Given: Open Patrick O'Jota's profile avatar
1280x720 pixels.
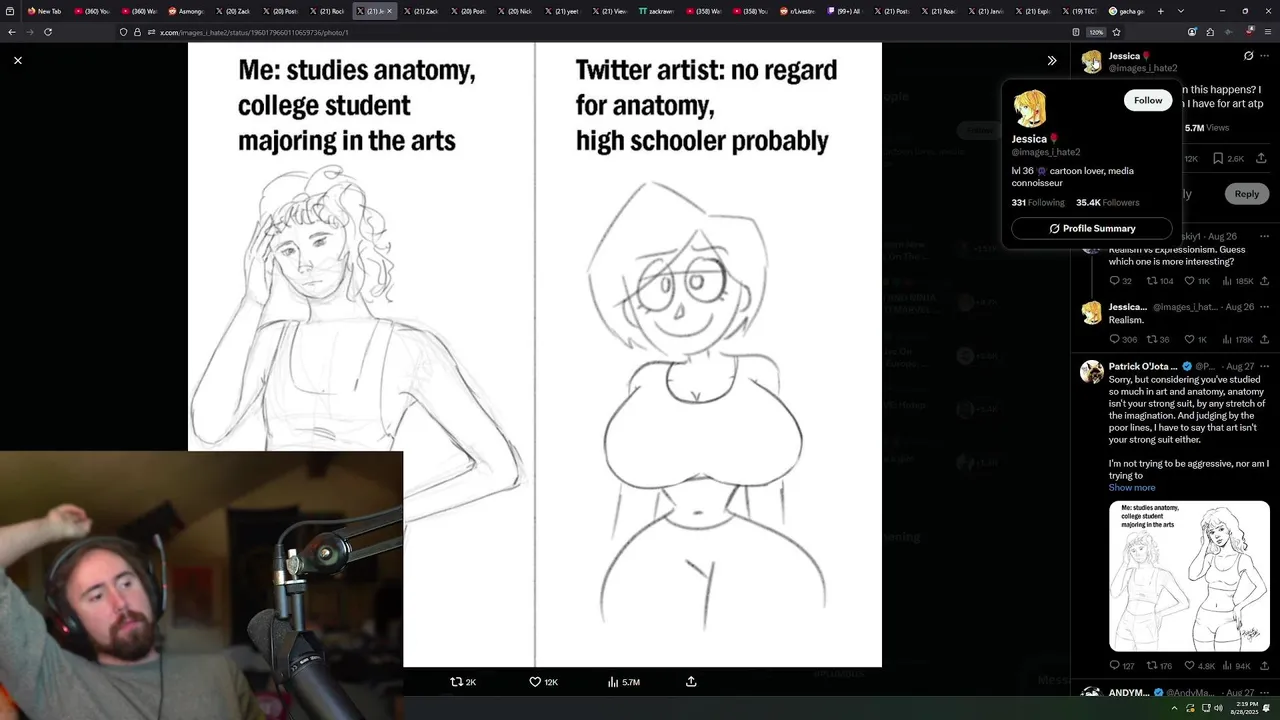Looking at the screenshot, I should pyautogui.click(x=1092, y=372).
